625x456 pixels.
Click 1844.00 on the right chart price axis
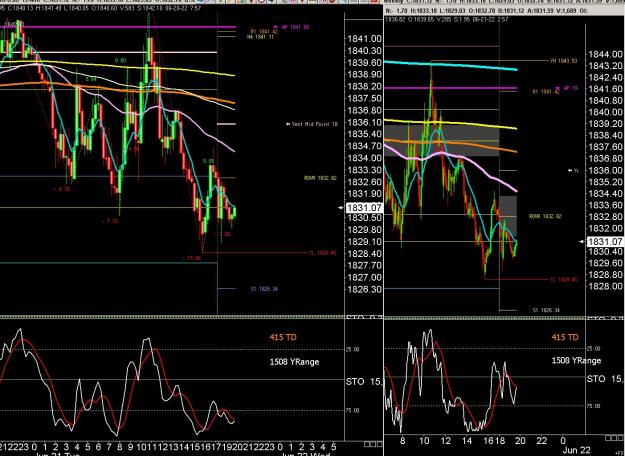pyautogui.click(x=605, y=54)
